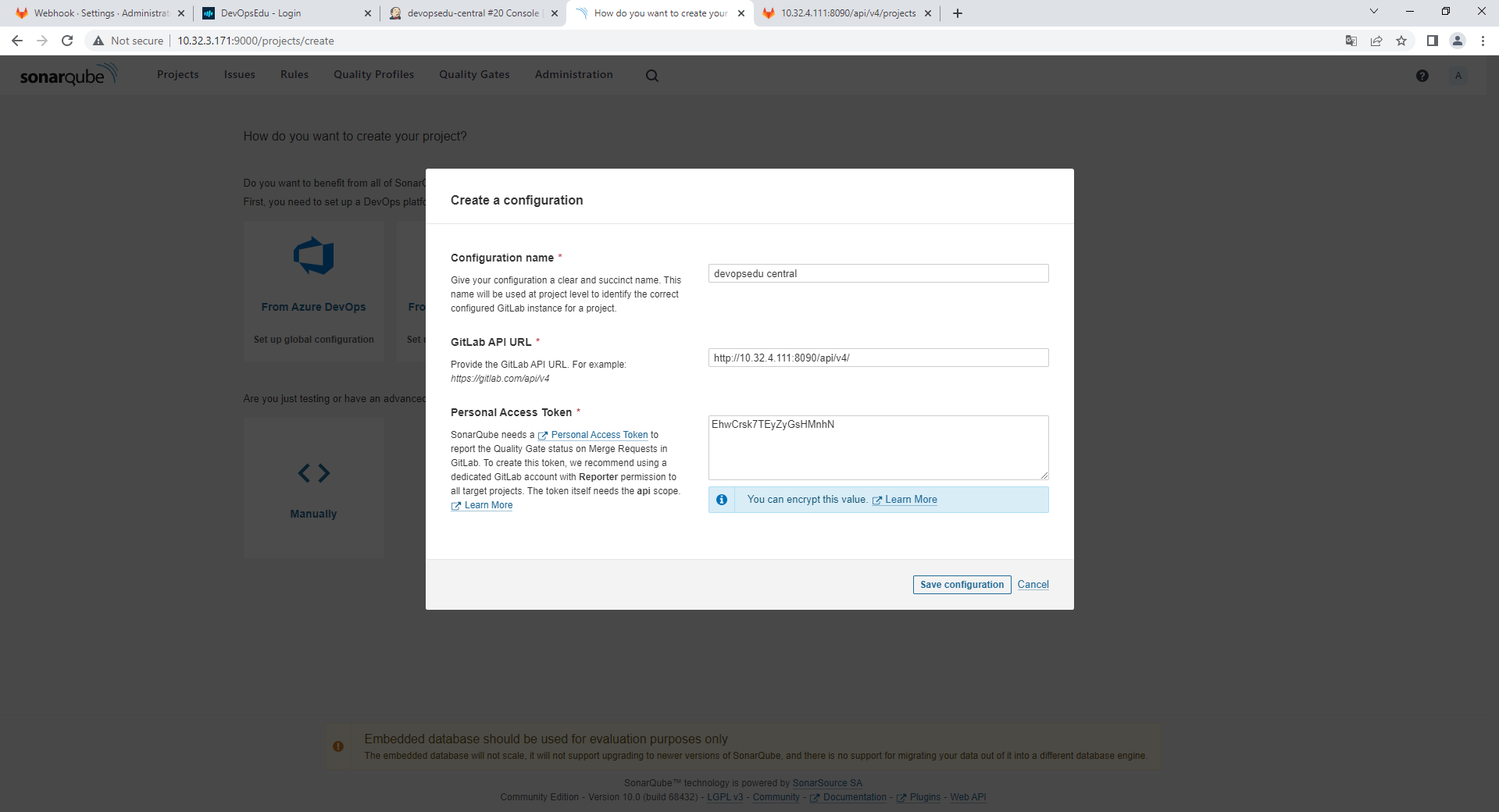Reload the page with the refresh icon
The width and height of the screenshot is (1499, 812).
(x=67, y=41)
